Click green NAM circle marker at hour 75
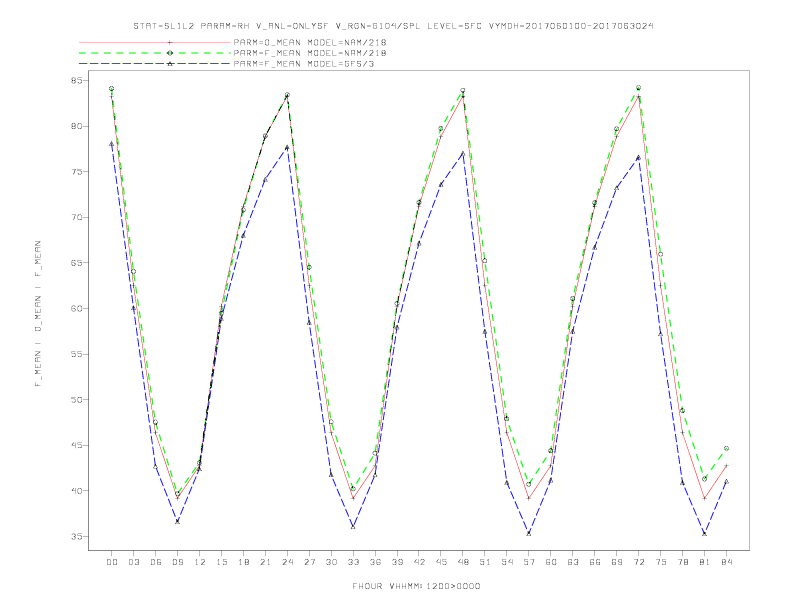The image size is (792, 612). click(x=660, y=254)
